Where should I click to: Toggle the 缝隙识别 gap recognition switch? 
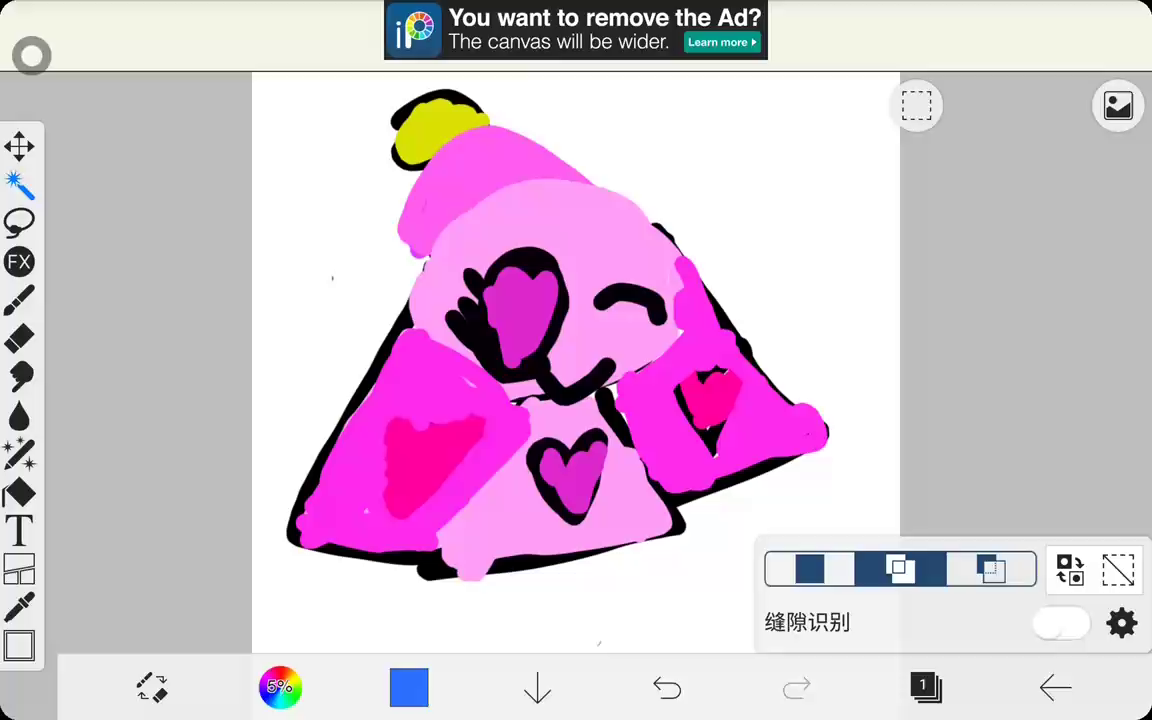(1061, 623)
